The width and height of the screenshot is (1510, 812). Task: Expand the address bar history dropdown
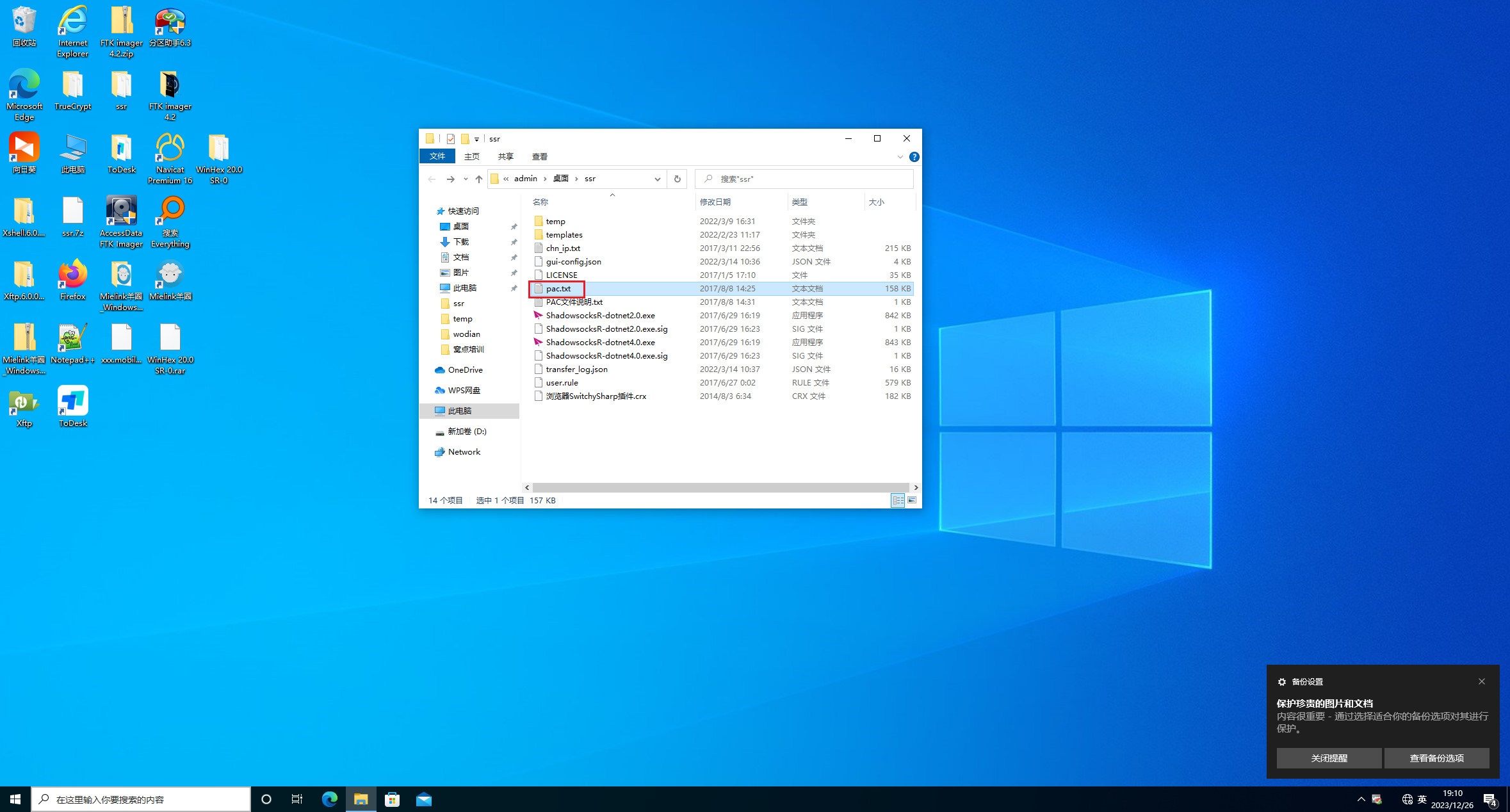click(x=657, y=179)
